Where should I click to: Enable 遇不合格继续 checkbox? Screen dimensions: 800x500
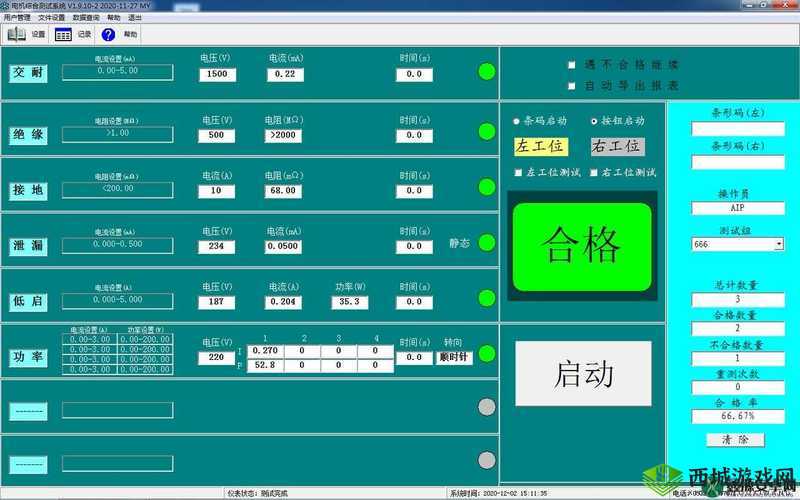(x=572, y=65)
